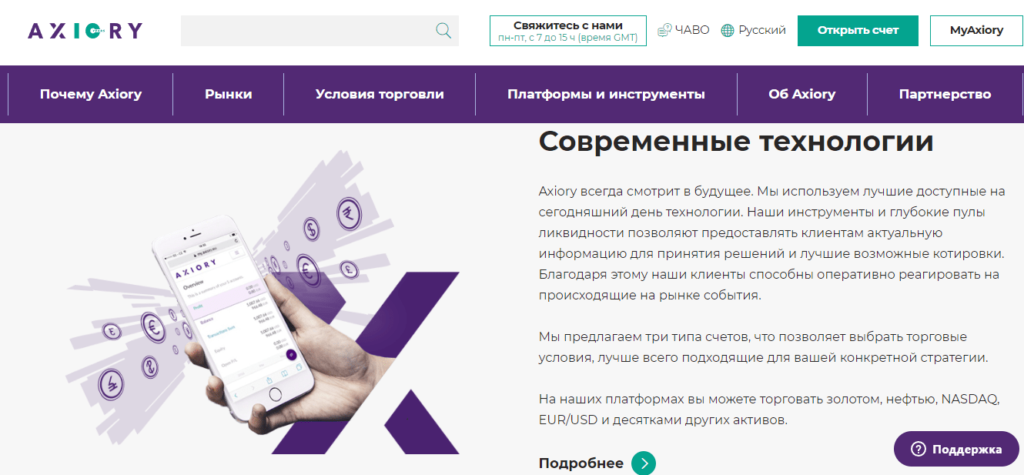Go to the Партнерство section
The height and width of the screenshot is (475, 1024).
(x=945, y=94)
